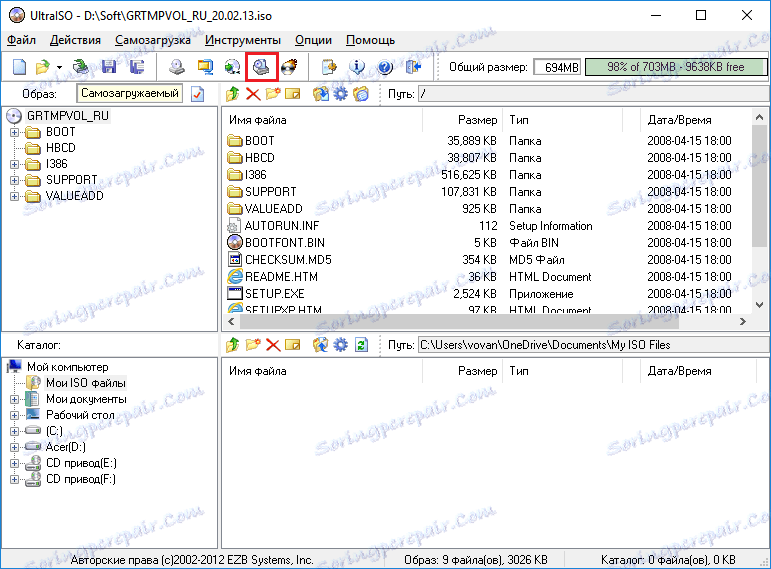Expand the Мои документы tree node
The height and width of the screenshot is (569, 771).
[14, 399]
